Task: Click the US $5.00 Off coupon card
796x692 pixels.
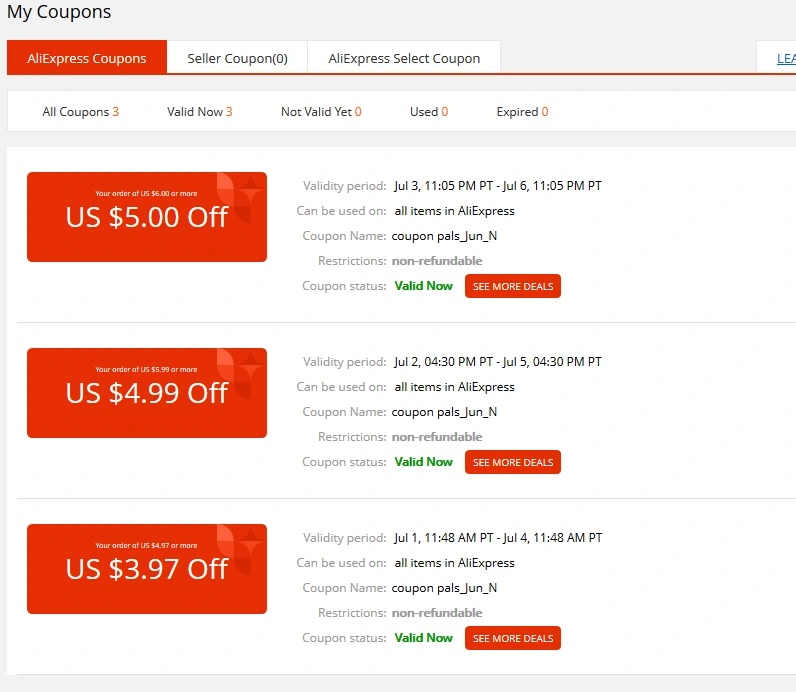Action: (x=147, y=217)
